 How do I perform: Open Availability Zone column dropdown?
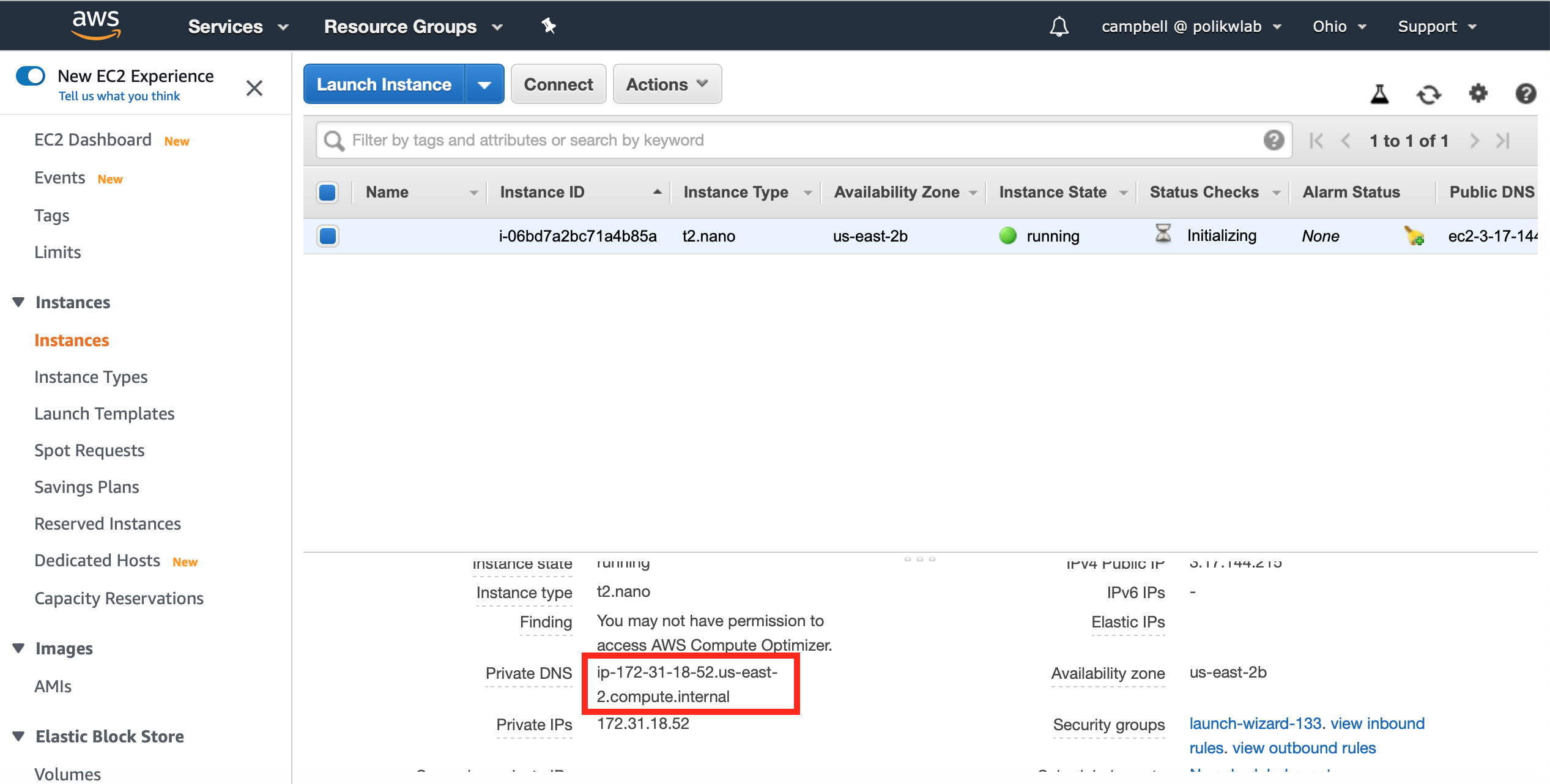tap(973, 193)
